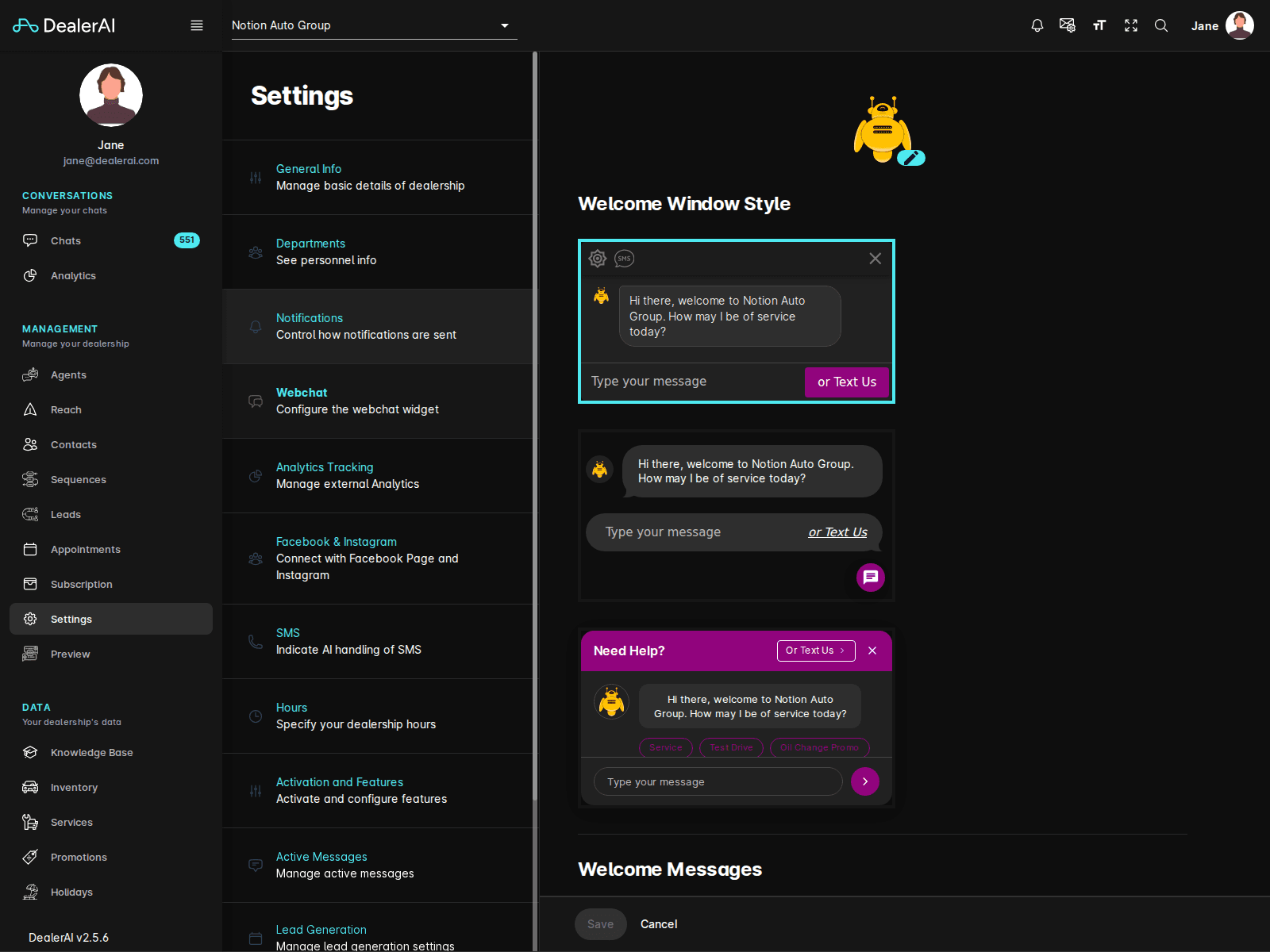
Task: Click the or Text Us purple button
Action: (846, 382)
